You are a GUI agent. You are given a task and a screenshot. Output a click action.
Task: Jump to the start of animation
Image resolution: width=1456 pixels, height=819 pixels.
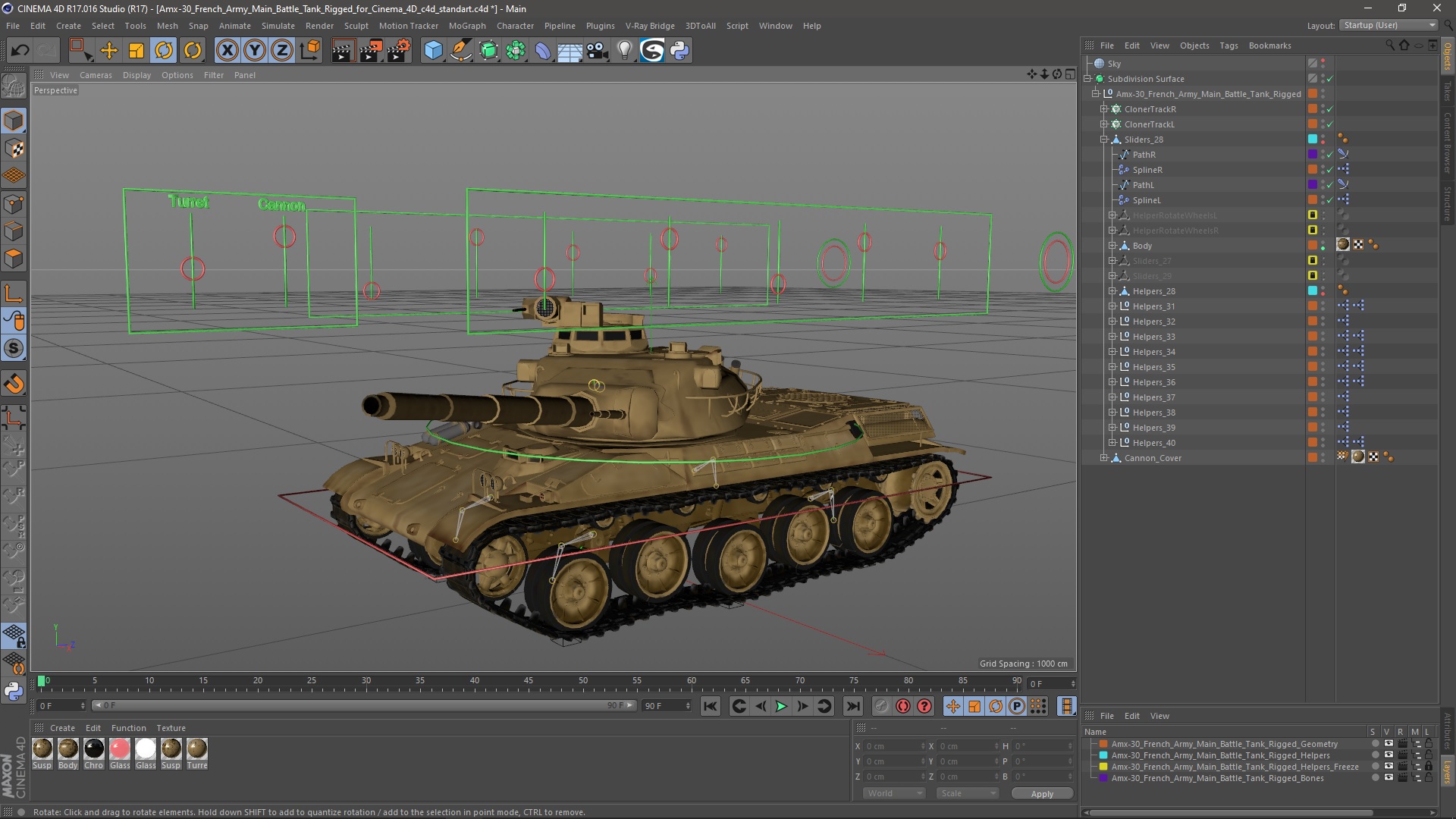click(x=711, y=707)
